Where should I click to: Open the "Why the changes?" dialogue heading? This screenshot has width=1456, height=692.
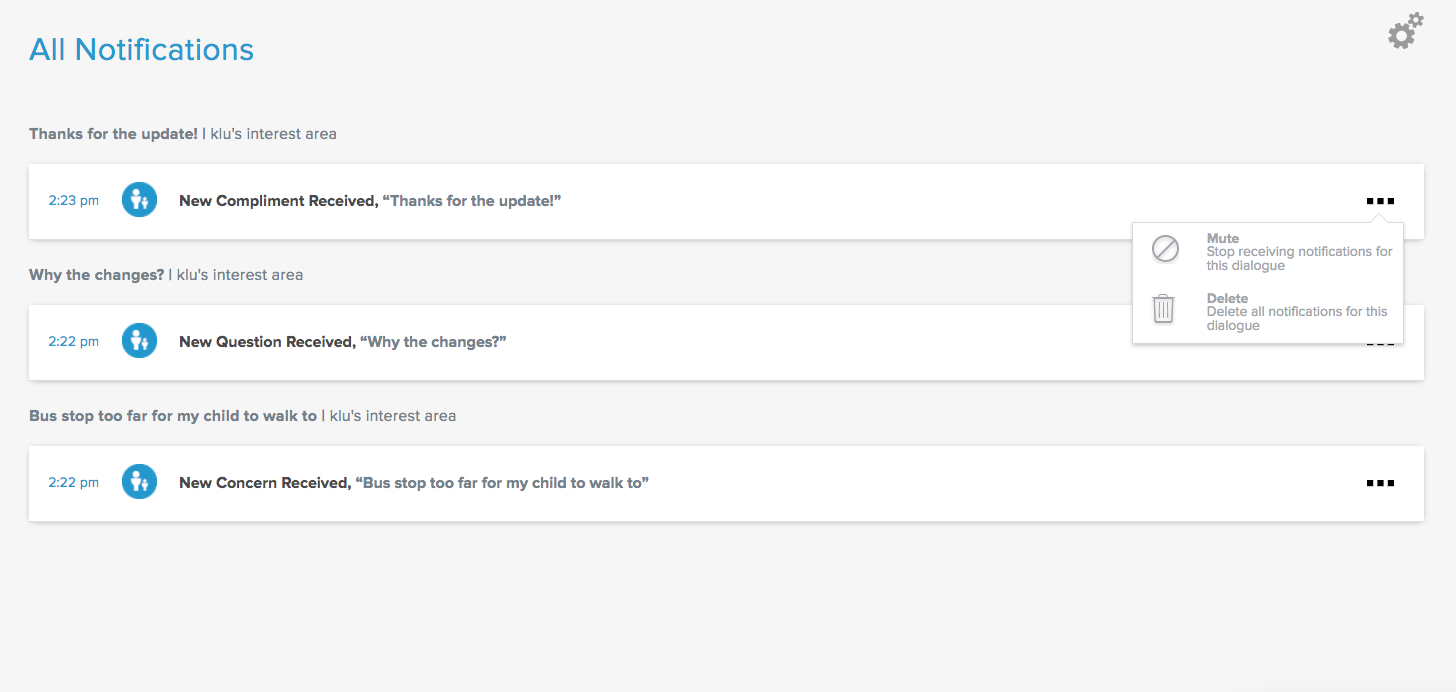point(96,275)
